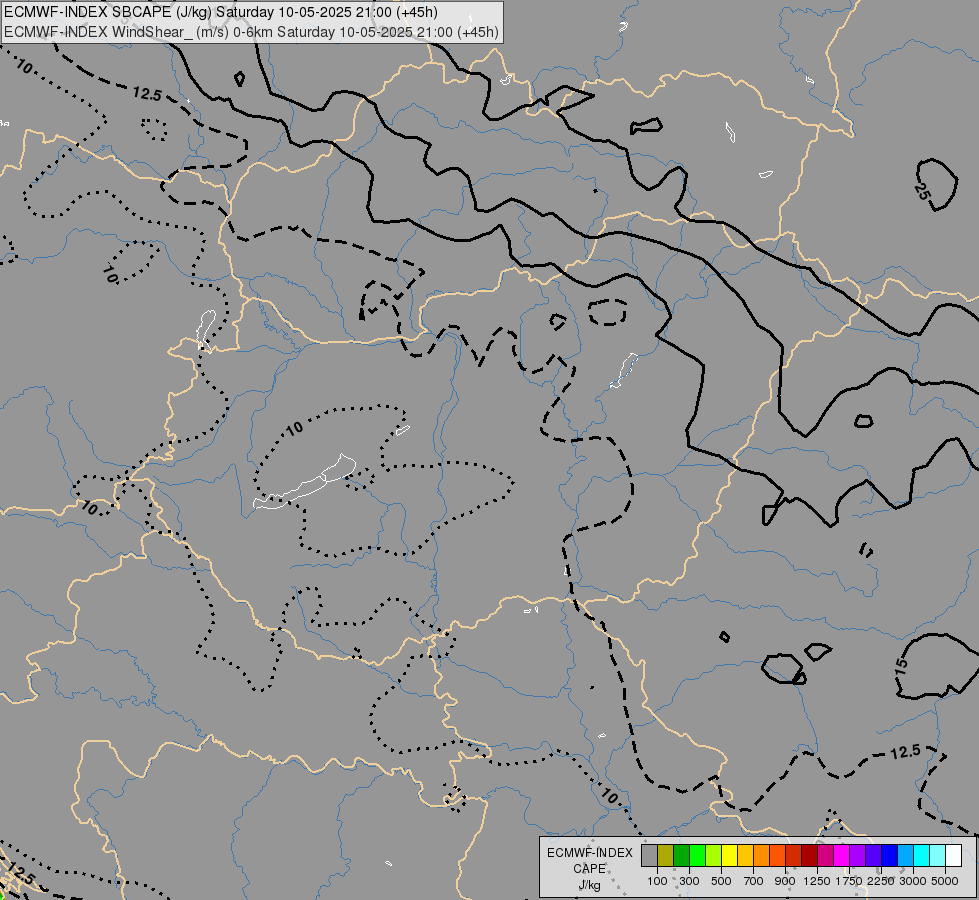Pick the white 5000 J/kg swatch
This screenshot has height=900, width=979.
pos(953,855)
